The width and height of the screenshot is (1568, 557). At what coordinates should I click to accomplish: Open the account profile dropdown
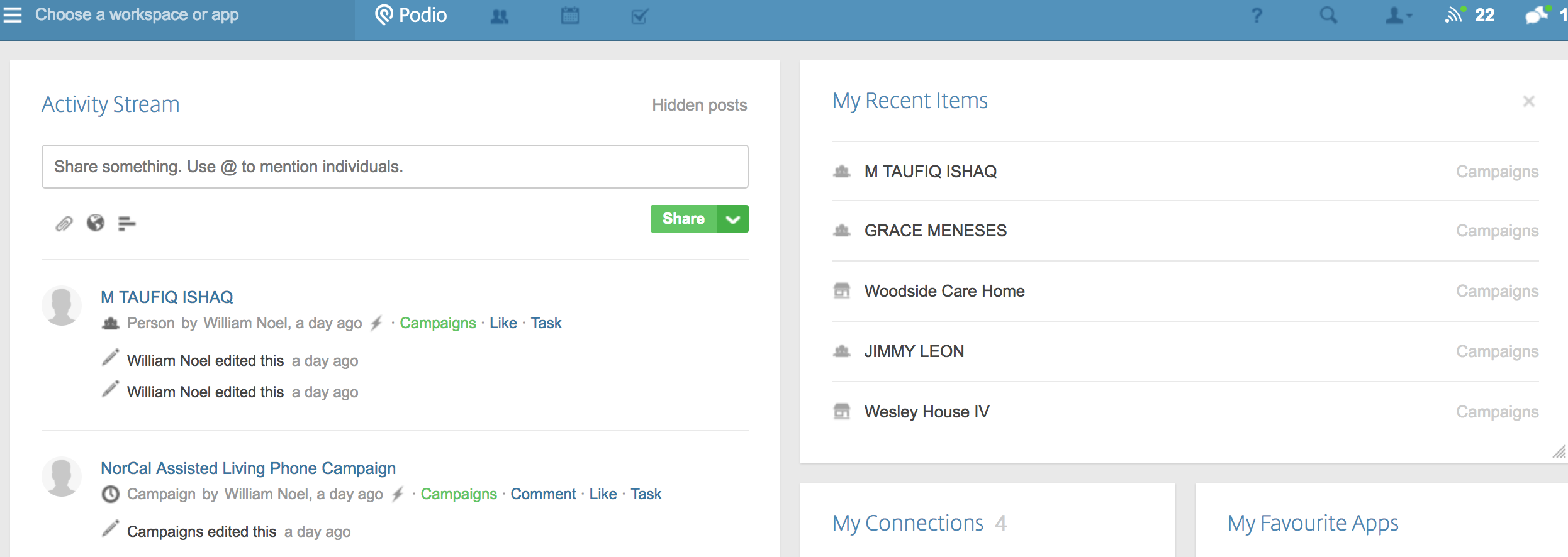pos(1398,15)
